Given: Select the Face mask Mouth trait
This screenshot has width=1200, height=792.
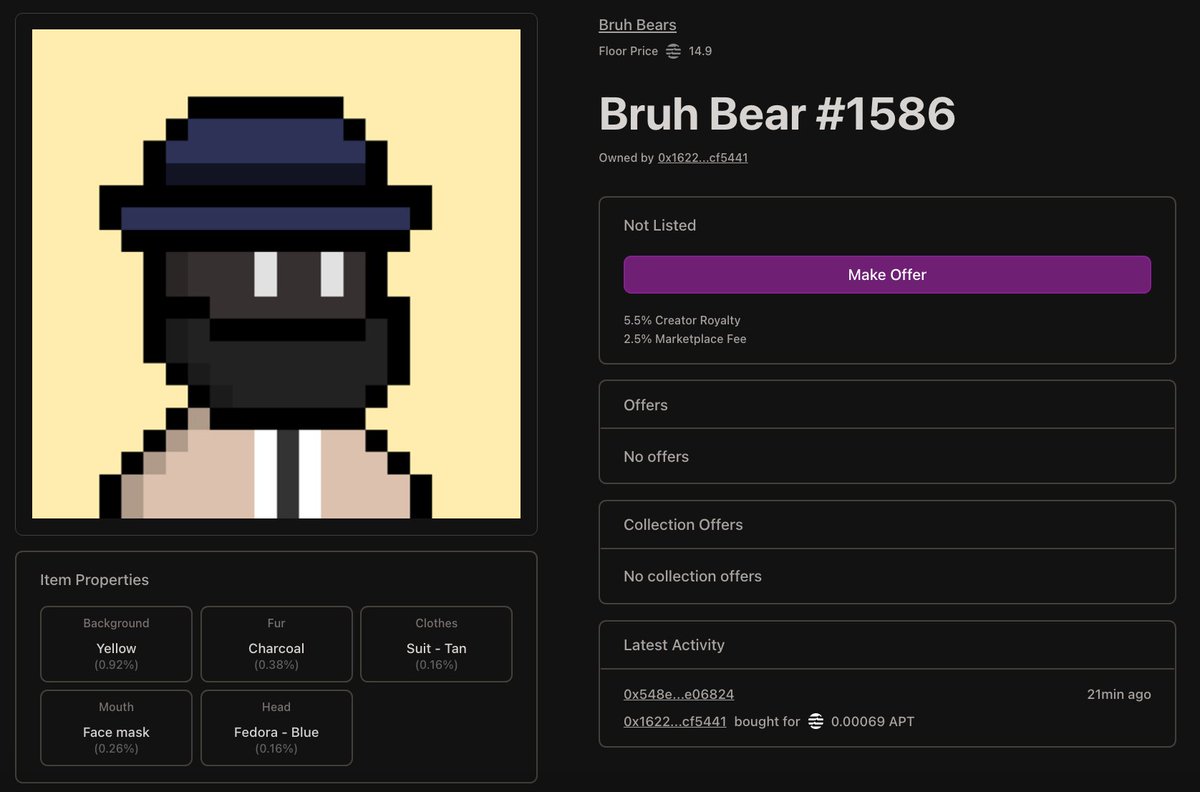Looking at the screenshot, I should click(115, 728).
